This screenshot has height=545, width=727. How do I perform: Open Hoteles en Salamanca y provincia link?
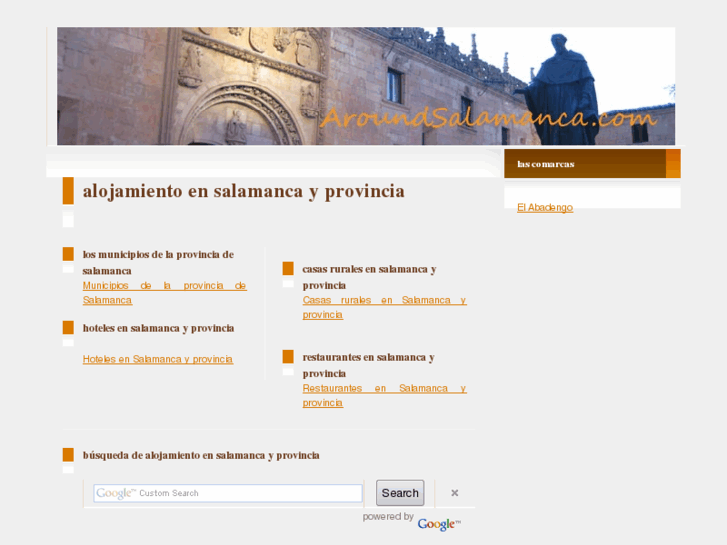pyautogui.click(x=158, y=359)
